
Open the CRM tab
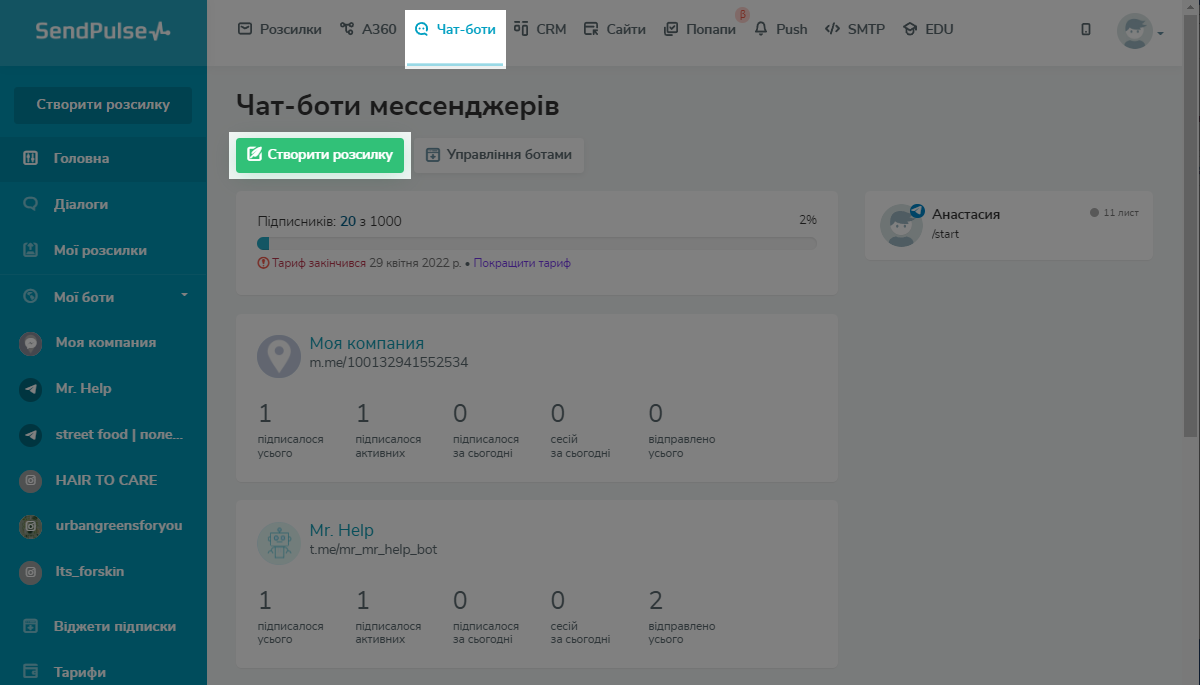point(540,29)
